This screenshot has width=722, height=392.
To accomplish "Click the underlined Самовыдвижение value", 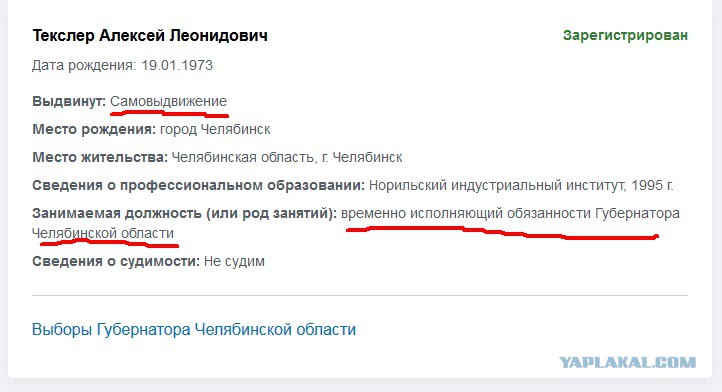I will tap(169, 101).
